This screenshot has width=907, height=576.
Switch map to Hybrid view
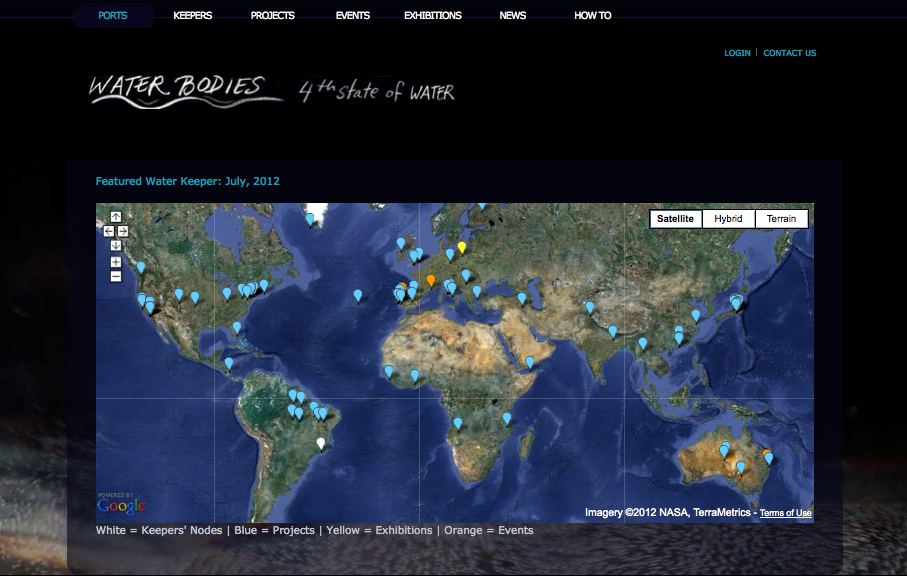(x=728, y=219)
